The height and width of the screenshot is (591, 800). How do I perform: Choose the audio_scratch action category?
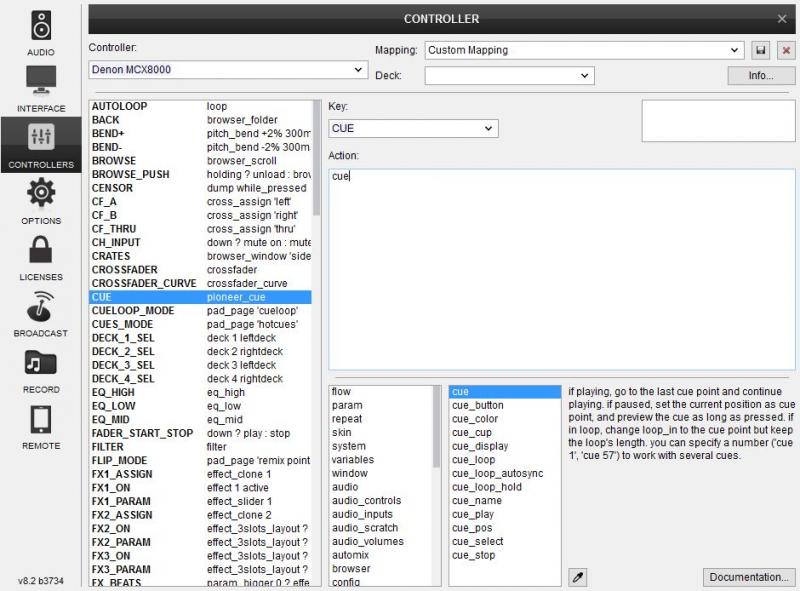click(x=381, y=528)
